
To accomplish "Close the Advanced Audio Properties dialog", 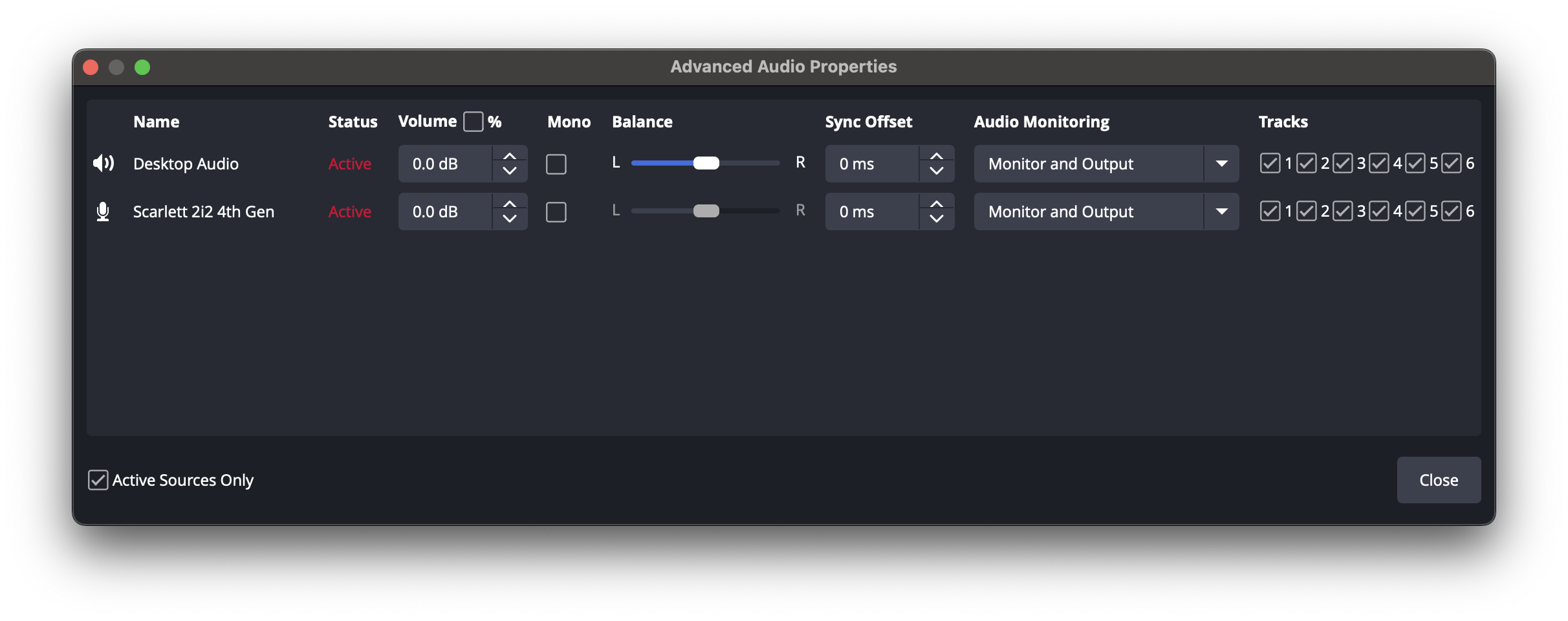I will (x=1438, y=480).
